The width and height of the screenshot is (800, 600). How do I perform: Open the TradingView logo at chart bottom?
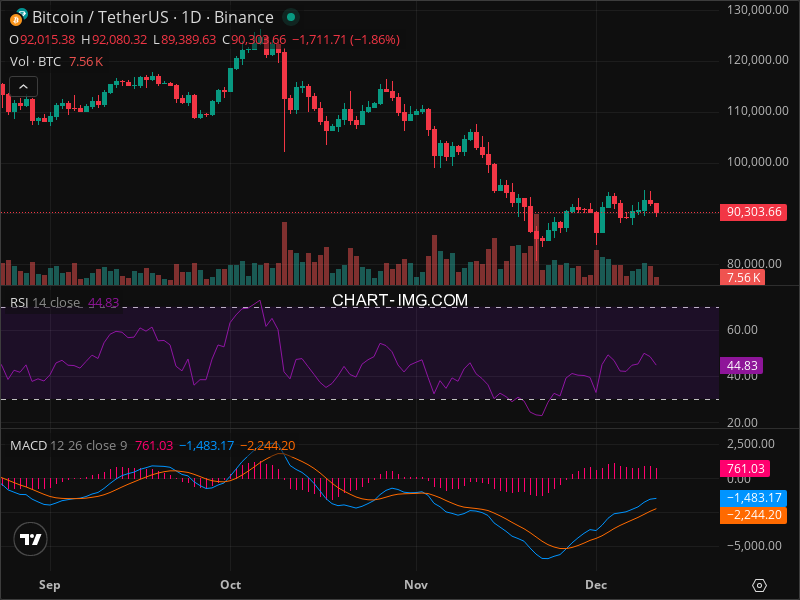pos(31,540)
